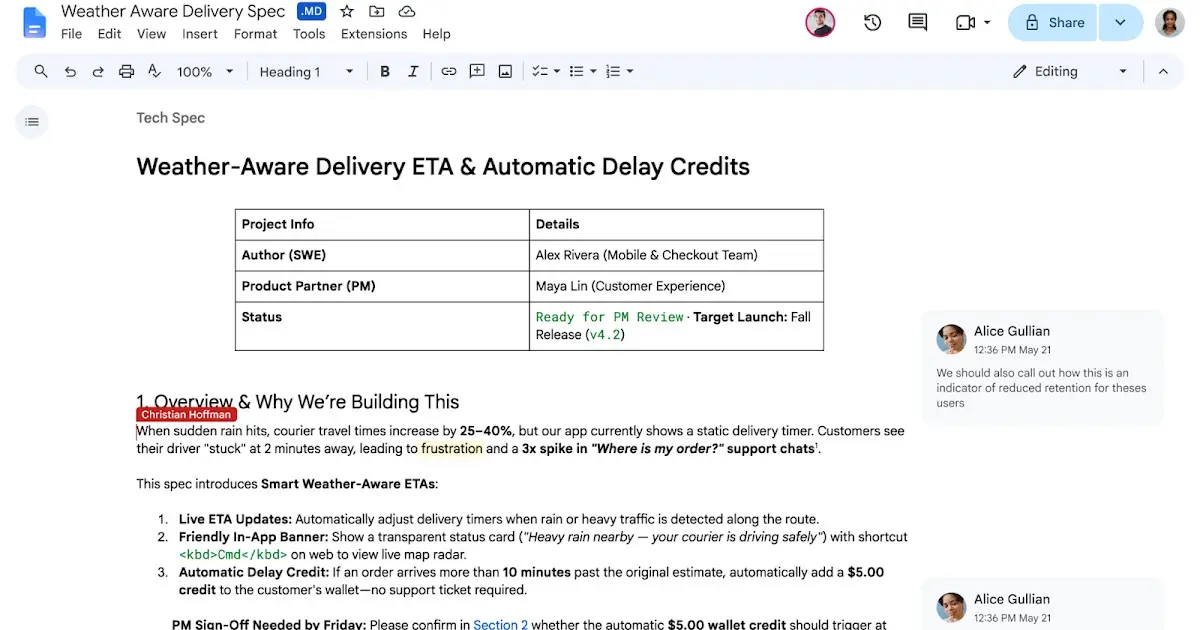The width and height of the screenshot is (1200, 630).
Task: Click the Share button
Action: coord(1053,22)
